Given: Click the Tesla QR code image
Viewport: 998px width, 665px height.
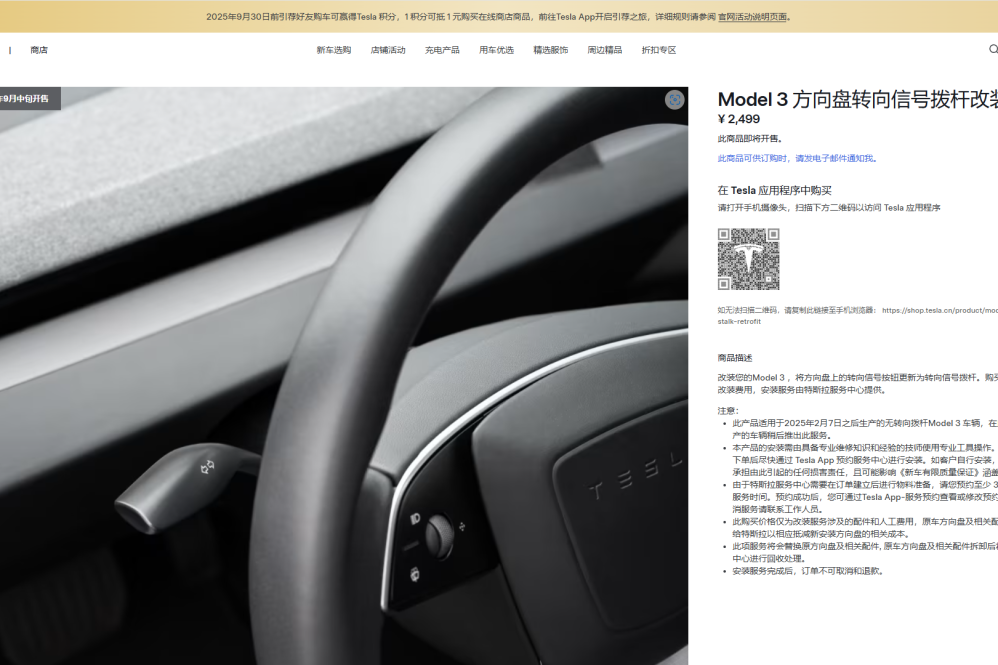Looking at the screenshot, I should click(x=748, y=259).
